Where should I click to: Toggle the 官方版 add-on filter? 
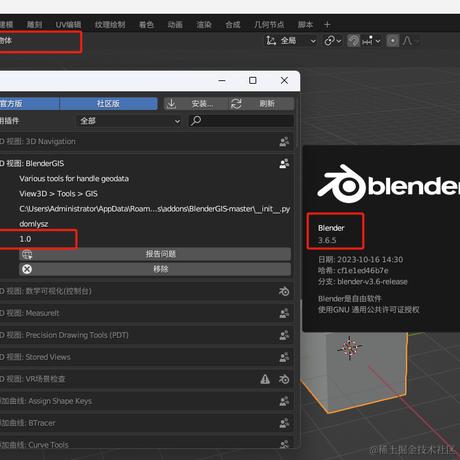coord(29,104)
